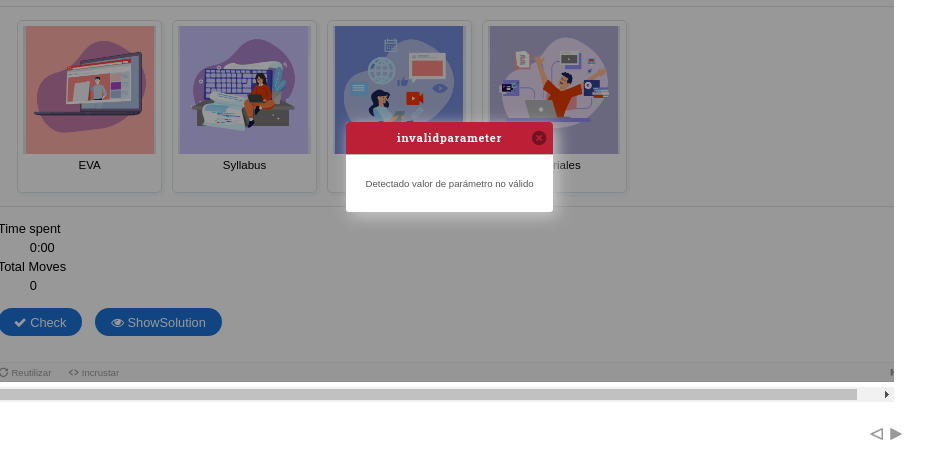This screenshot has height=456, width=929.
Task: Click the Incrustar embed link
Action: tap(94, 372)
